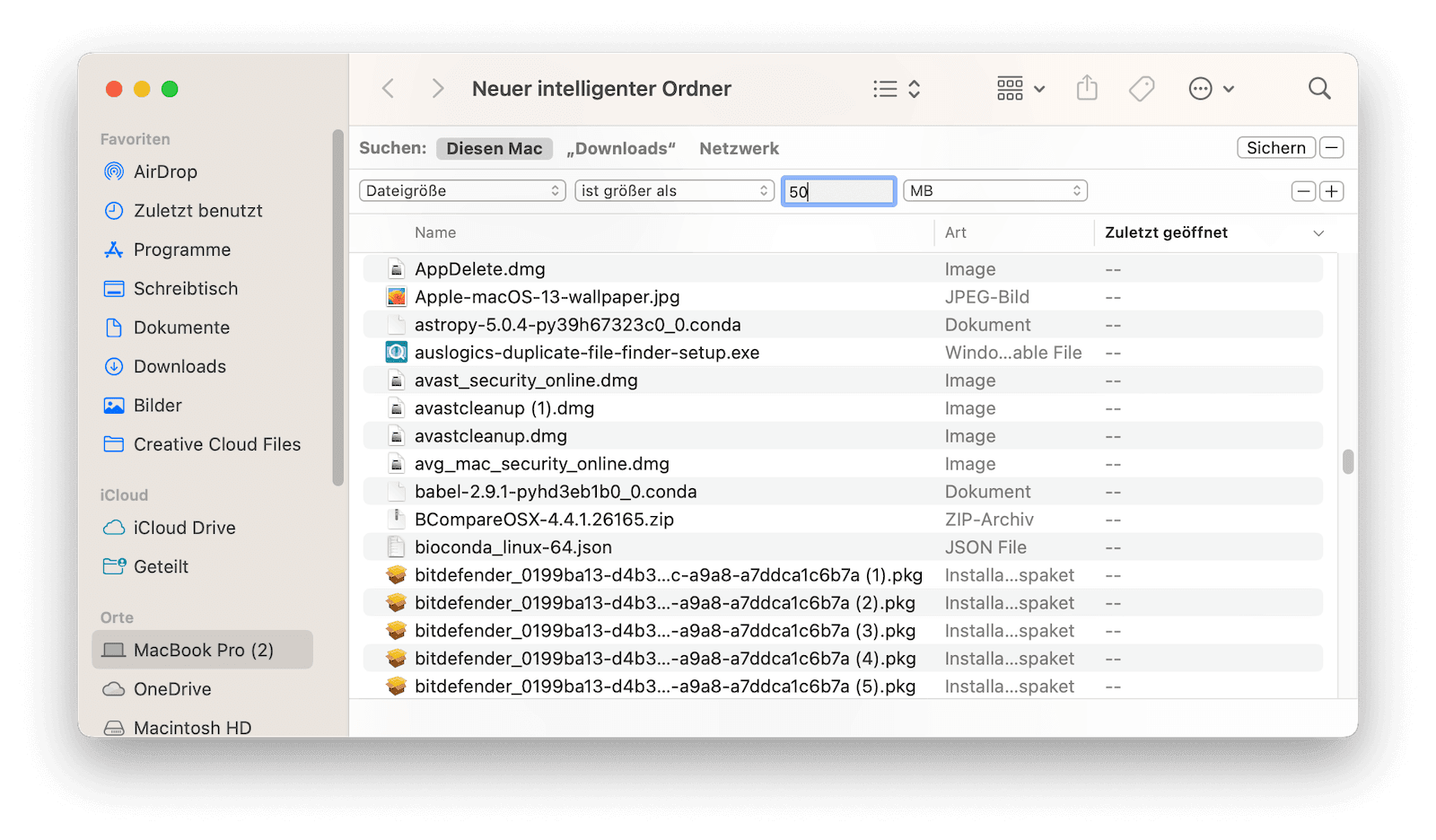This screenshot has height=840, width=1436.
Task: Add a search criterion with the plus button
Action: 1332,190
